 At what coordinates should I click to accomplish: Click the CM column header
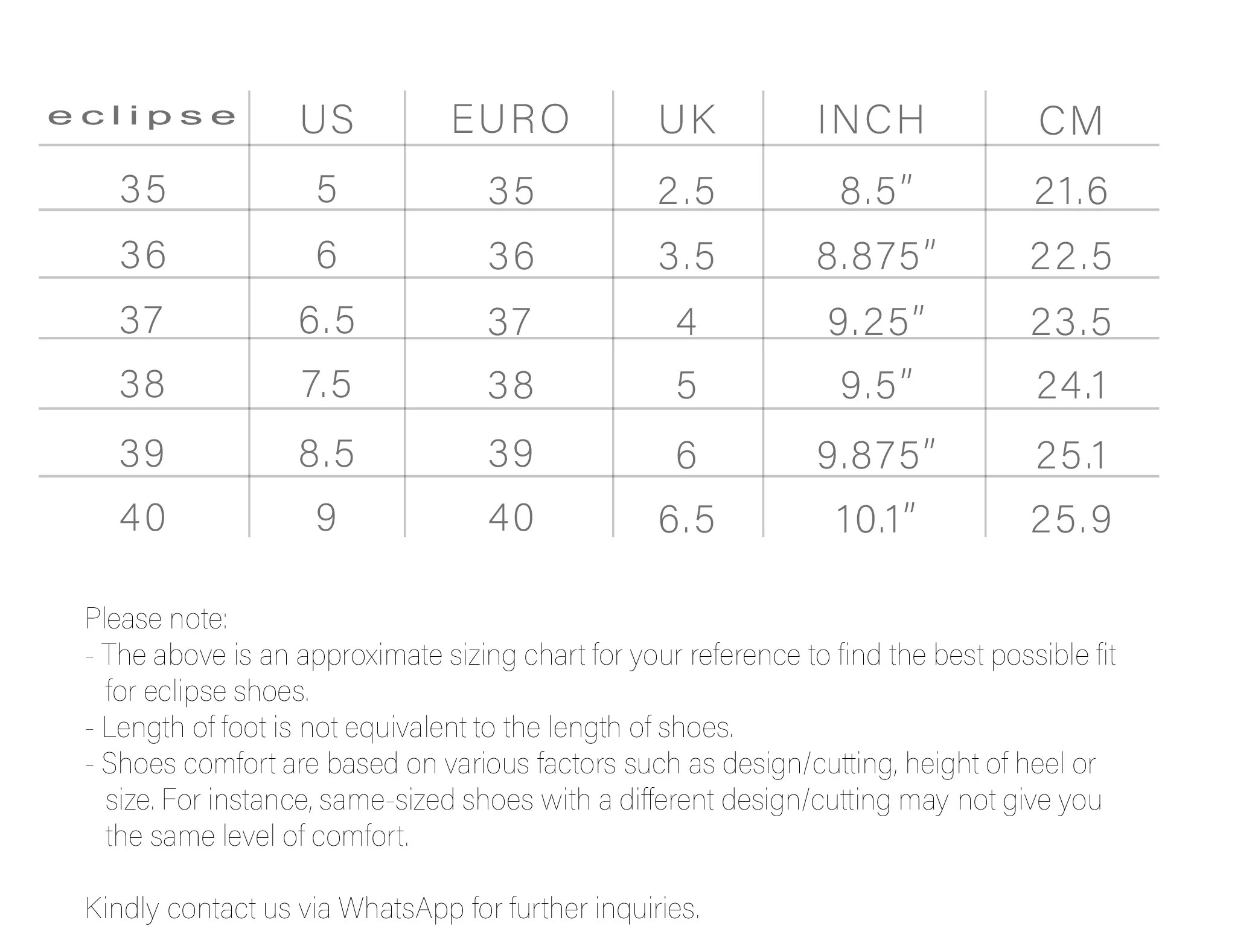1071,121
